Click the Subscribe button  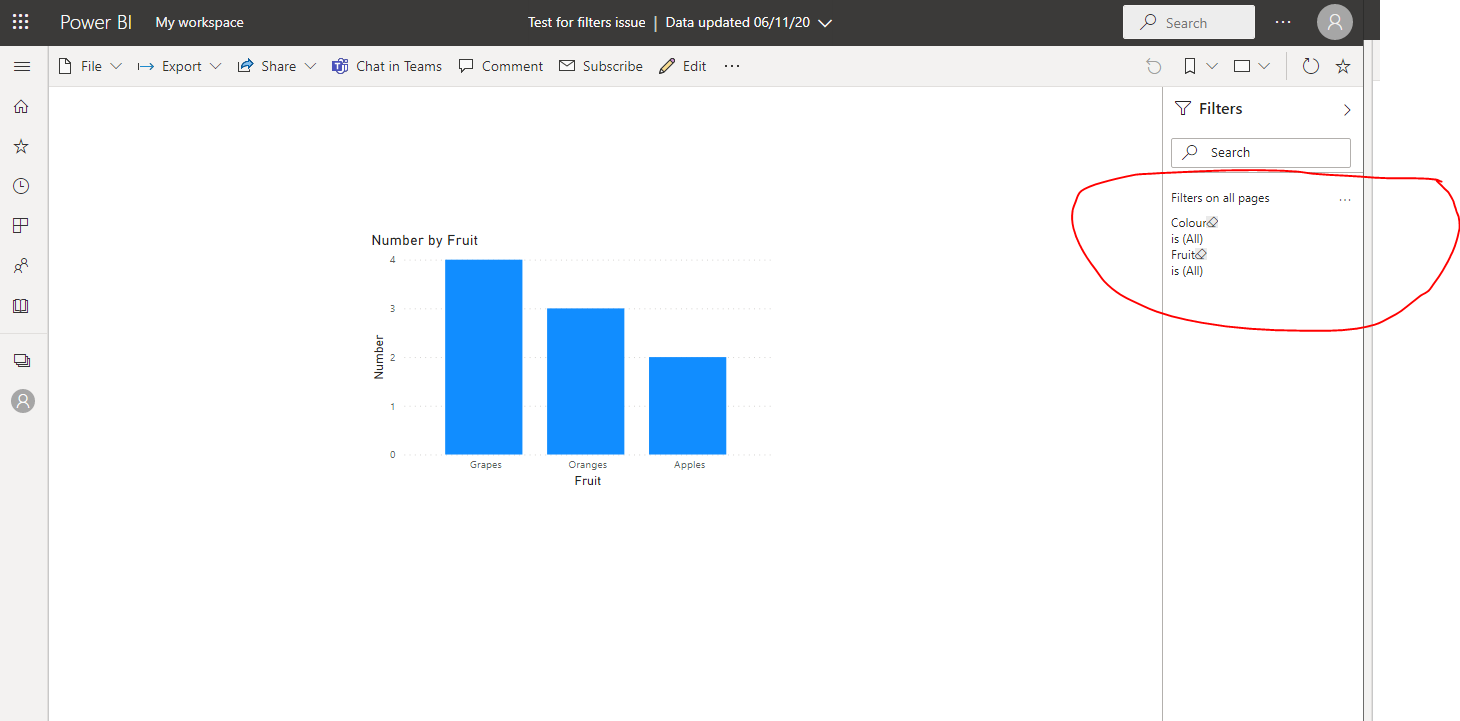pyautogui.click(x=601, y=66)
